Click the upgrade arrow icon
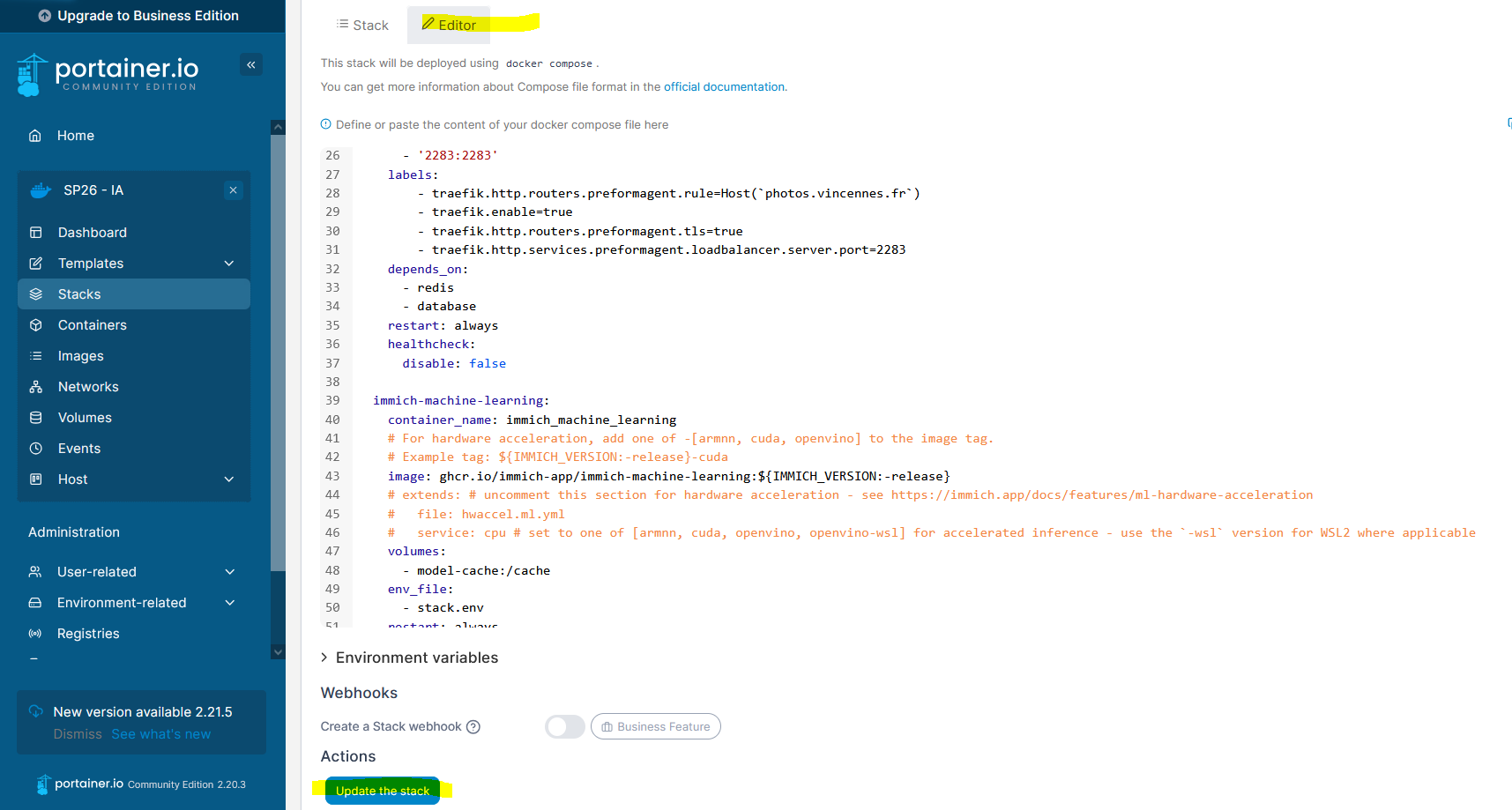This screenshot has height=810, width=1512. coord(45,16)
